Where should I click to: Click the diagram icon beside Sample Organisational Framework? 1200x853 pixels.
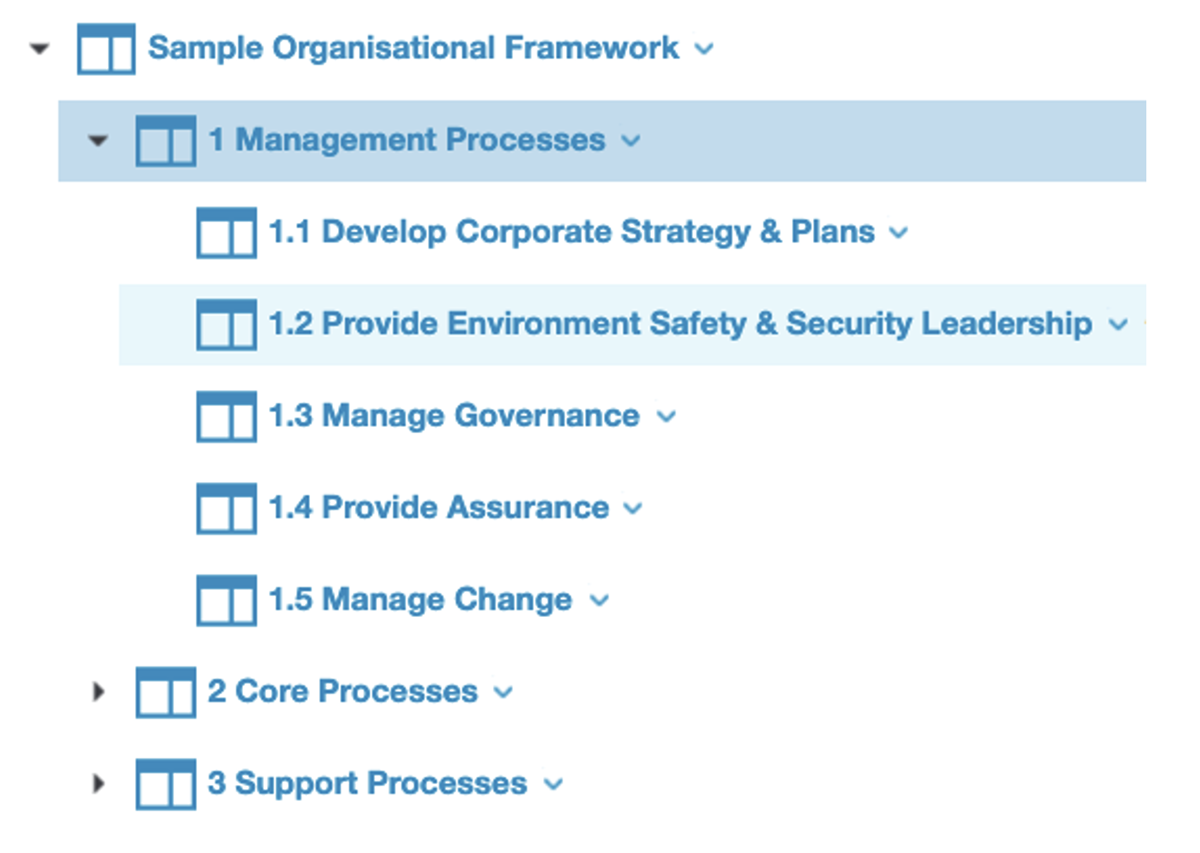pyautogui.click(x=105, y=48)
